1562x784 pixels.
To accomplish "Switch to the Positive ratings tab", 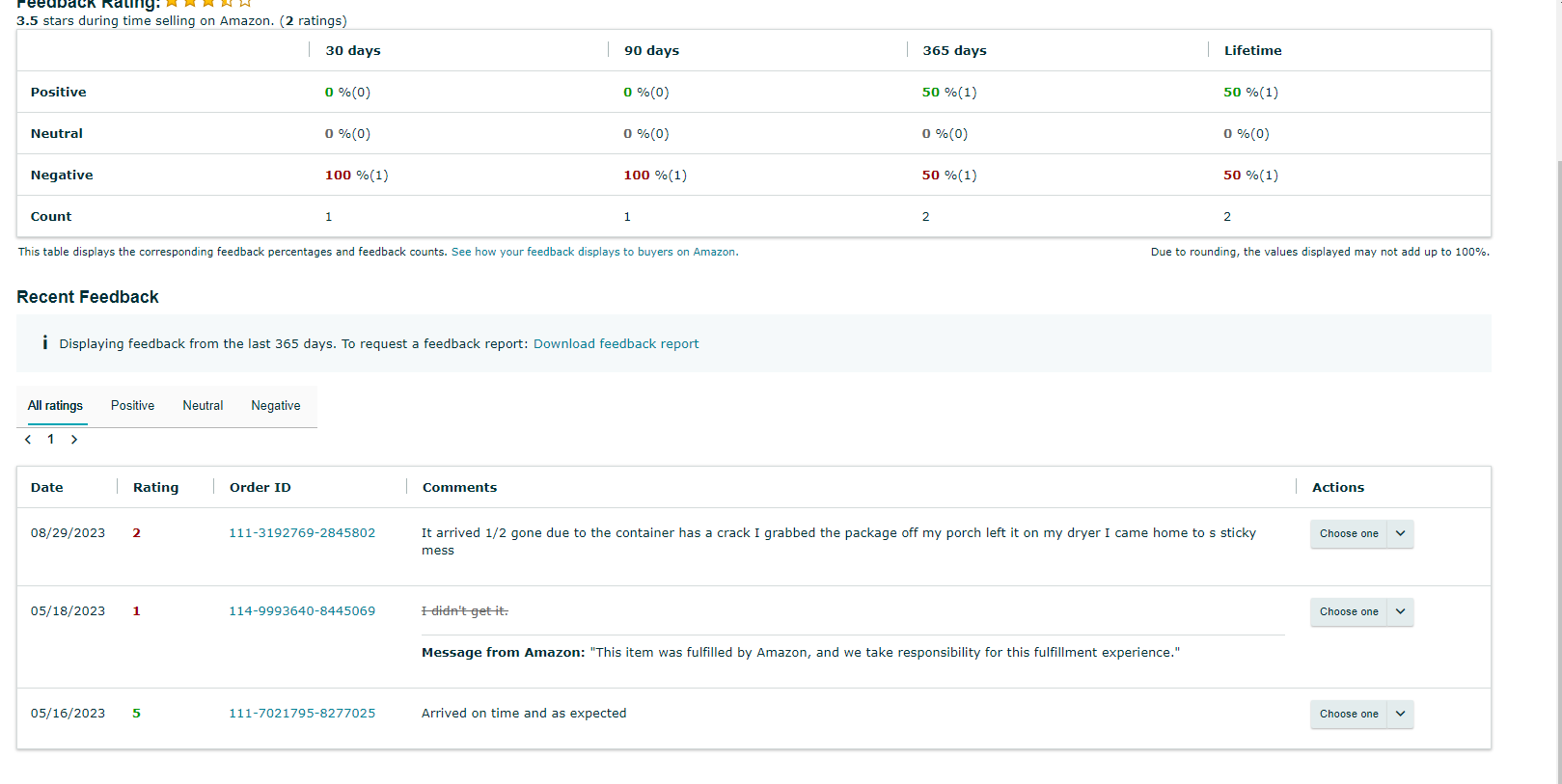I will [132, 406].
